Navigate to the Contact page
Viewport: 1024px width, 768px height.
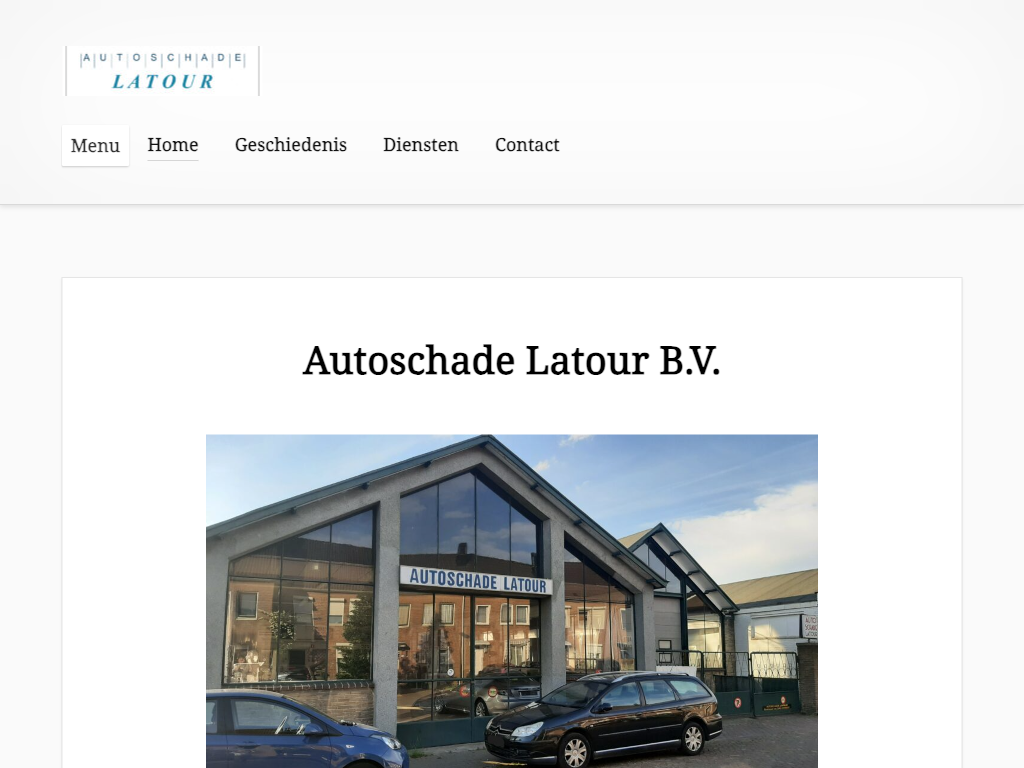coord(527,145)
